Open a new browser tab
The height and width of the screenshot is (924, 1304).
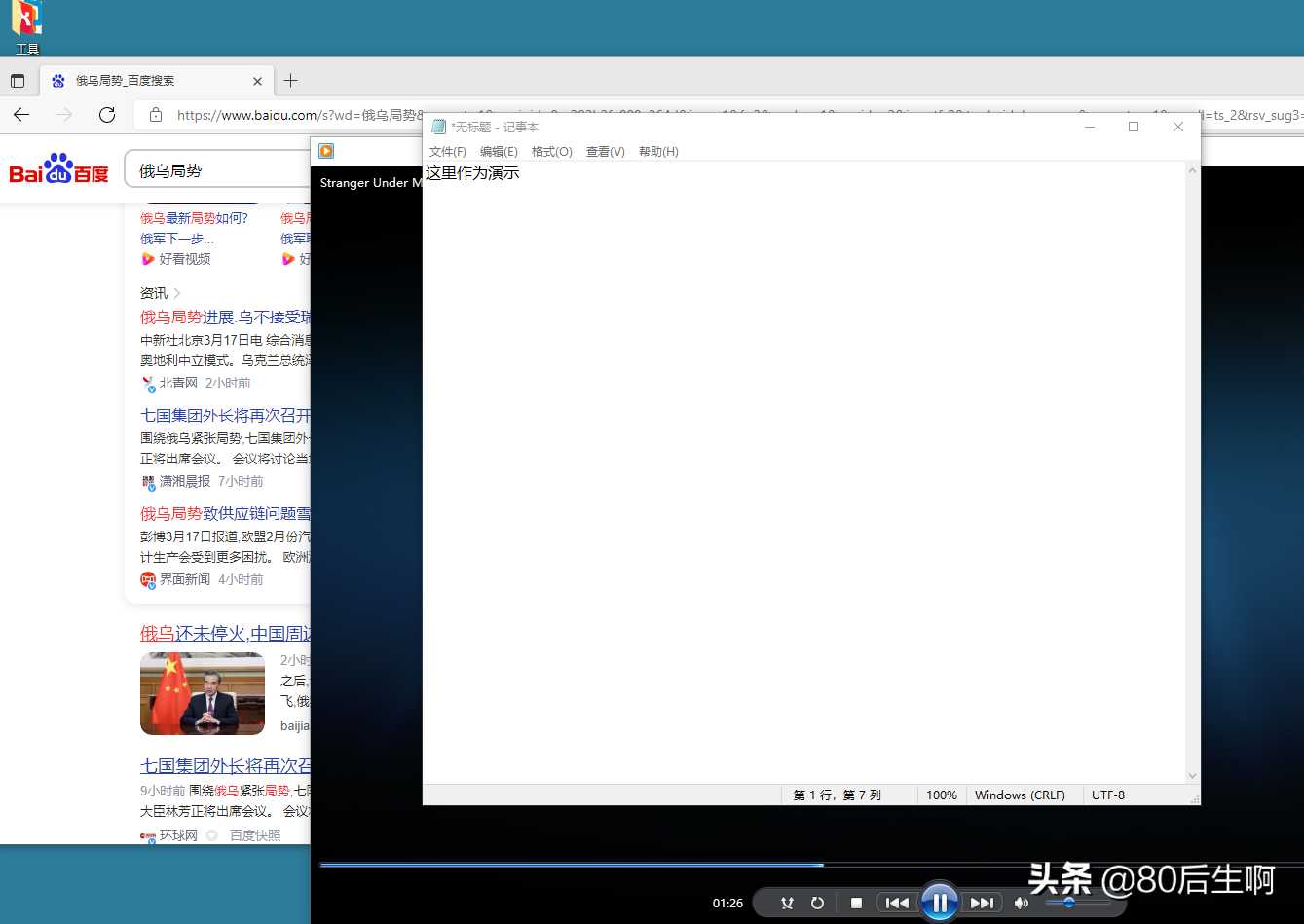pos(290,81)
